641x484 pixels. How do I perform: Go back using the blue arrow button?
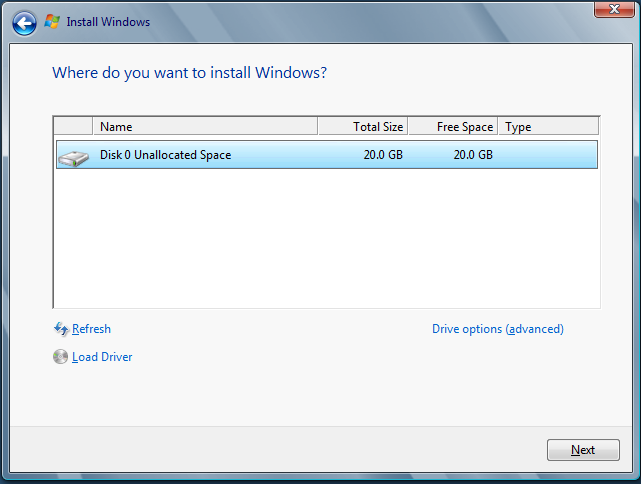(x=24, y=23)
